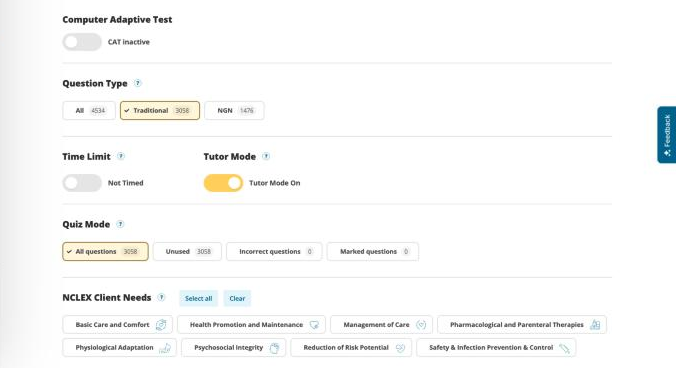Choose the Marked questions quiz mode

372,252
